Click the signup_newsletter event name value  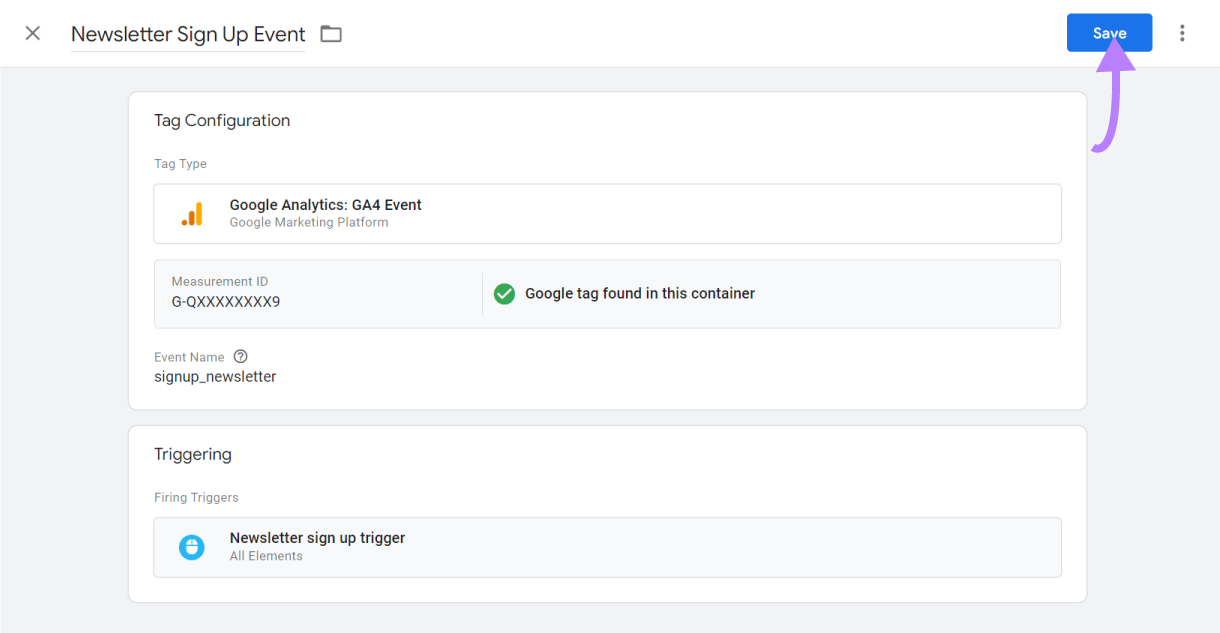click(x=214, y=376)
